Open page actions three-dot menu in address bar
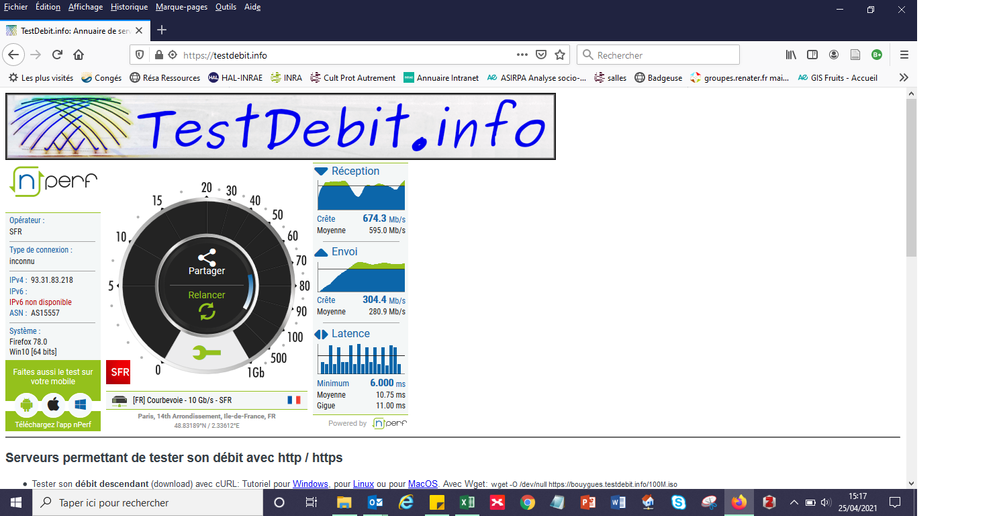The image size is (999, 516). pyautogui.click(x=522, y=55)
